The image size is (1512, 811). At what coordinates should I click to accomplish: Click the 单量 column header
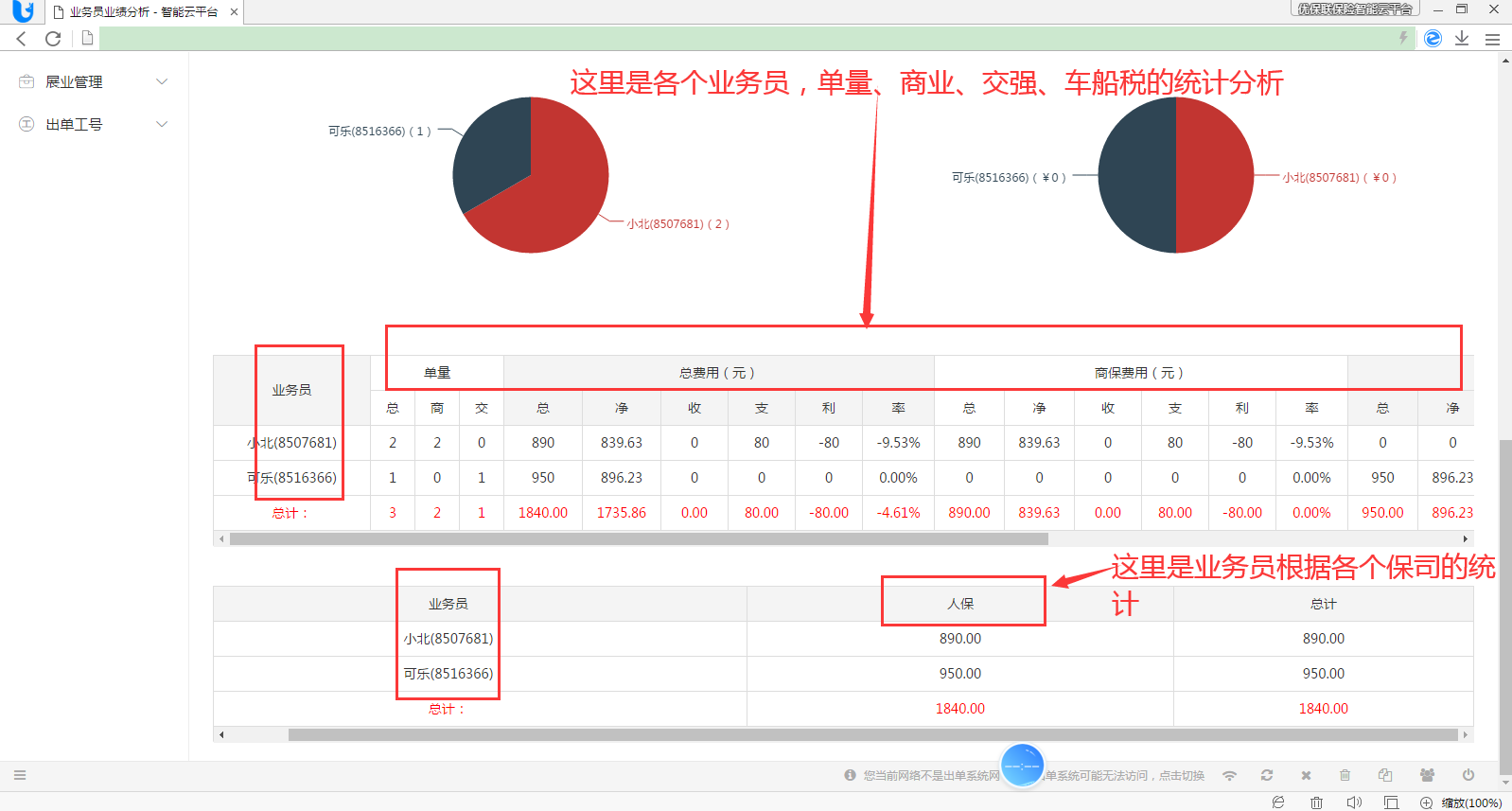(437, 373)
